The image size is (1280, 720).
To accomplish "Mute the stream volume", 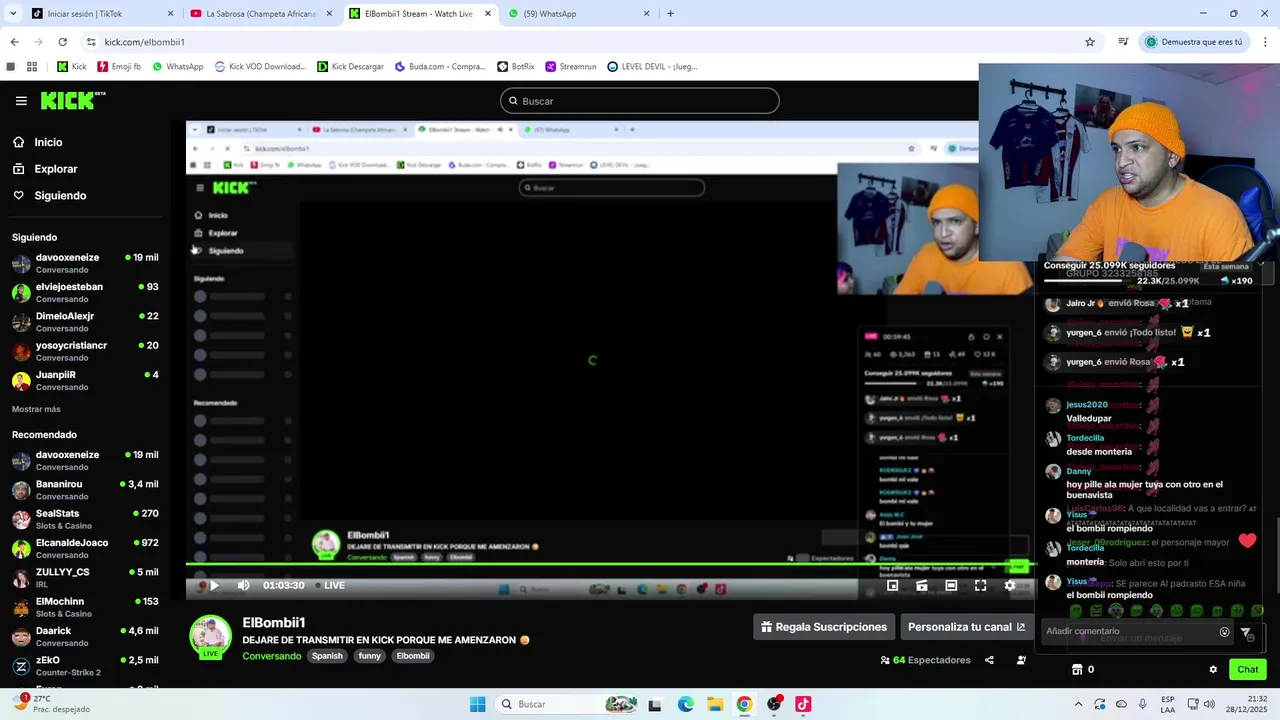I will pos(243,585).
